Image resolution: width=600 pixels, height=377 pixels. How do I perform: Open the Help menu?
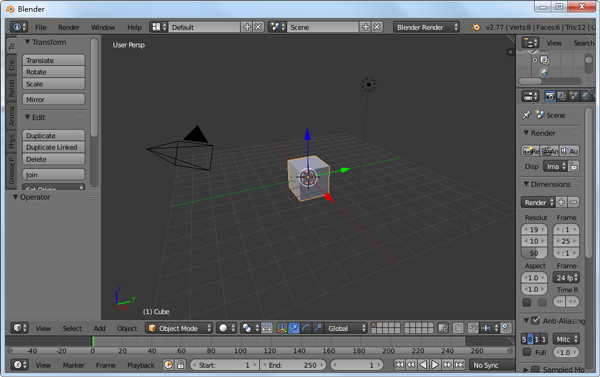tap(134, 27)
